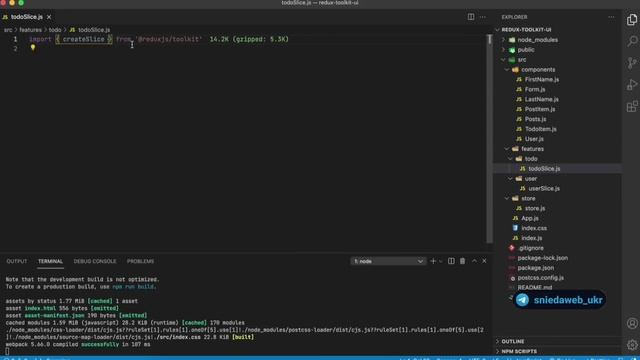Collapse the user folder

point(558,179)
